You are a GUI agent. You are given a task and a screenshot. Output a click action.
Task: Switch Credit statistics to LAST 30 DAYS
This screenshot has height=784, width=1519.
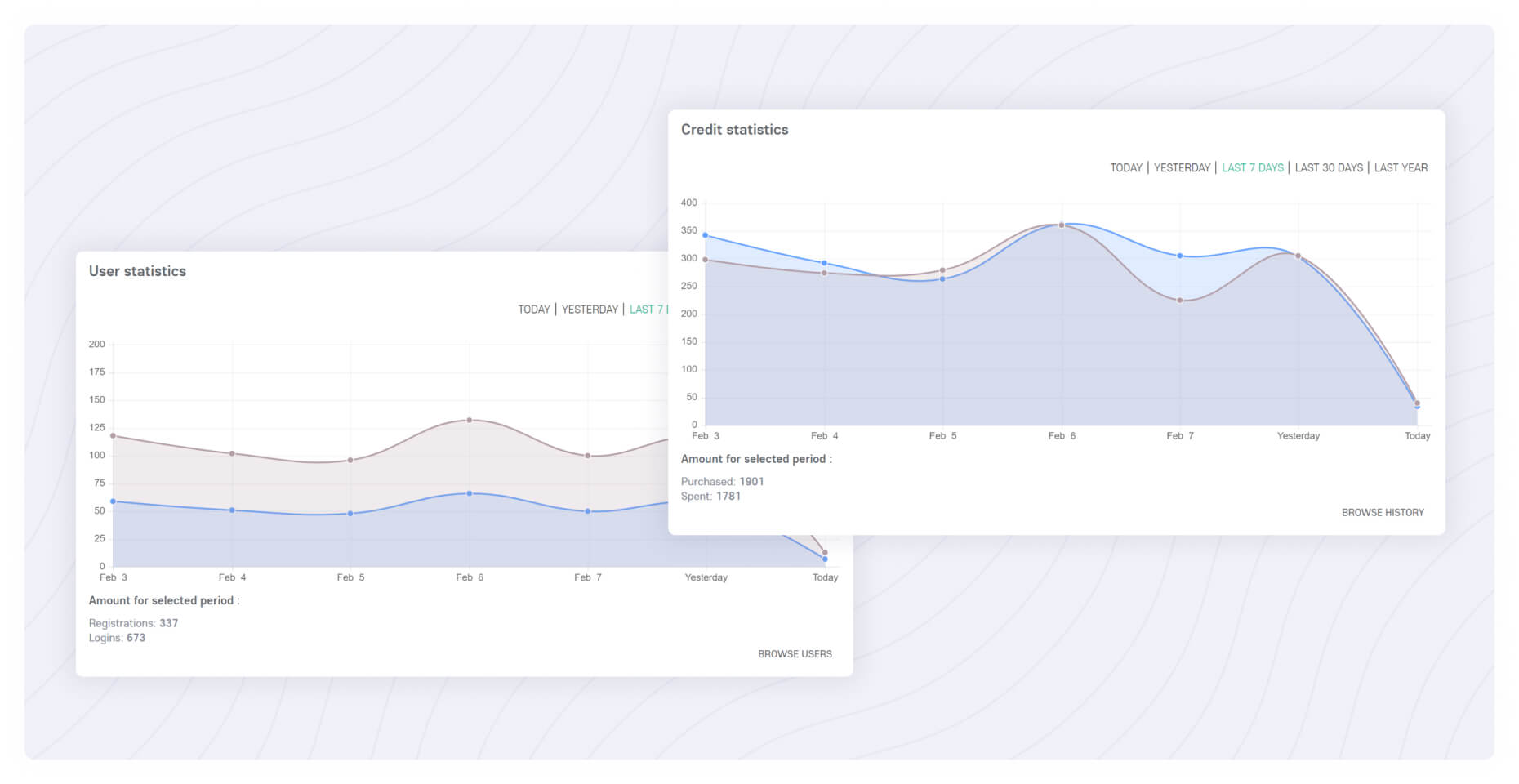(1329, 168)
